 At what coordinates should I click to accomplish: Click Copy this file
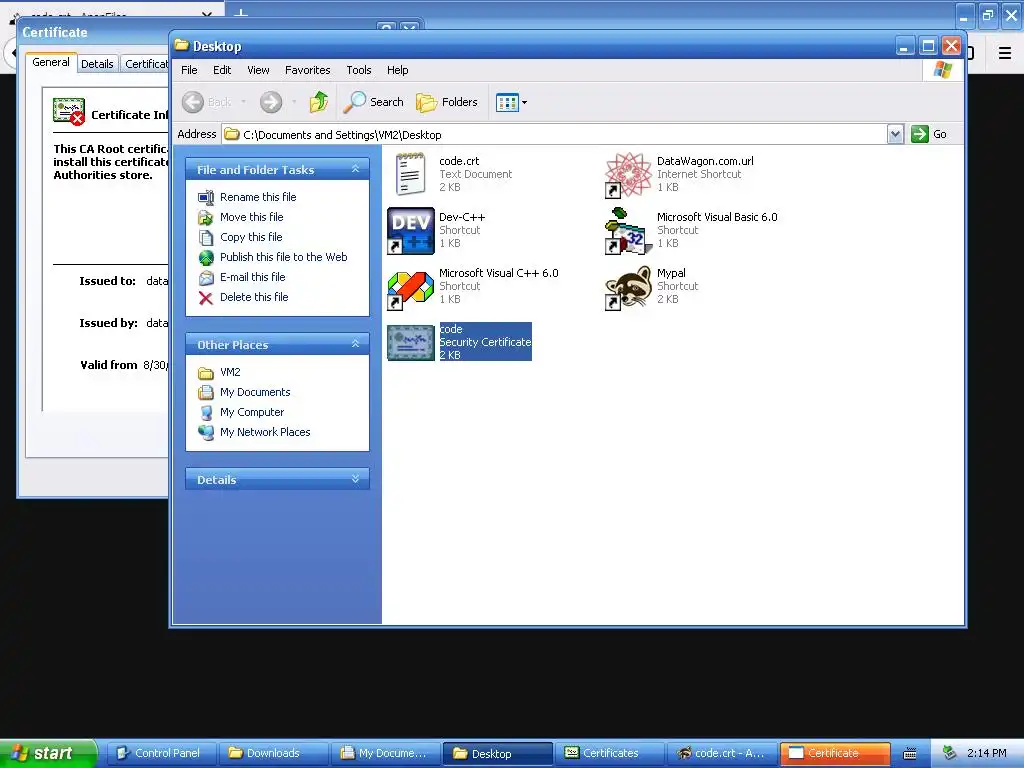pos(251,237)
